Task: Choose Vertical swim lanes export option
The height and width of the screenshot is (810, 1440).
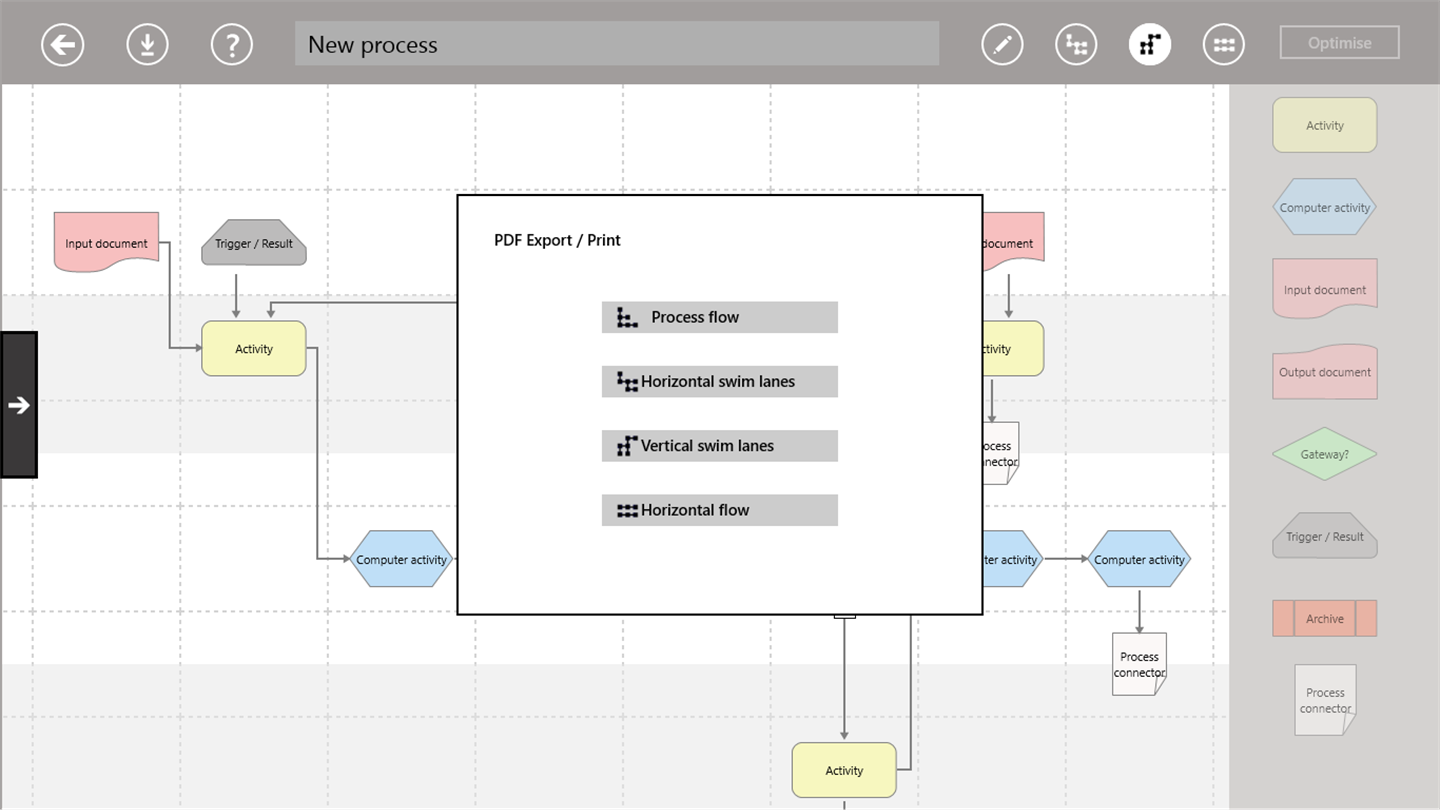Action: tap(719, 446)
